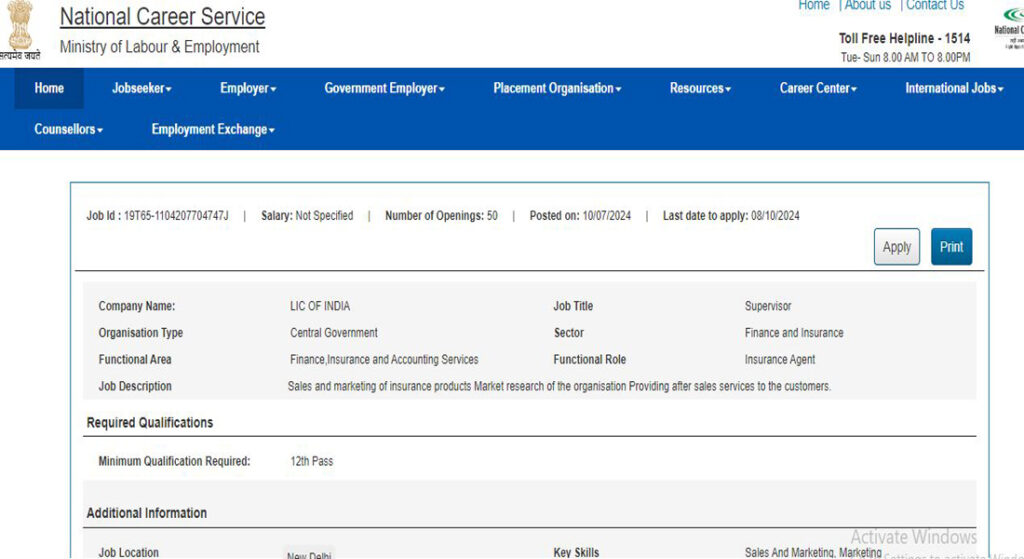Click the Finance and Insurance sector value
1024x559 pixels.
click(794, 332)
